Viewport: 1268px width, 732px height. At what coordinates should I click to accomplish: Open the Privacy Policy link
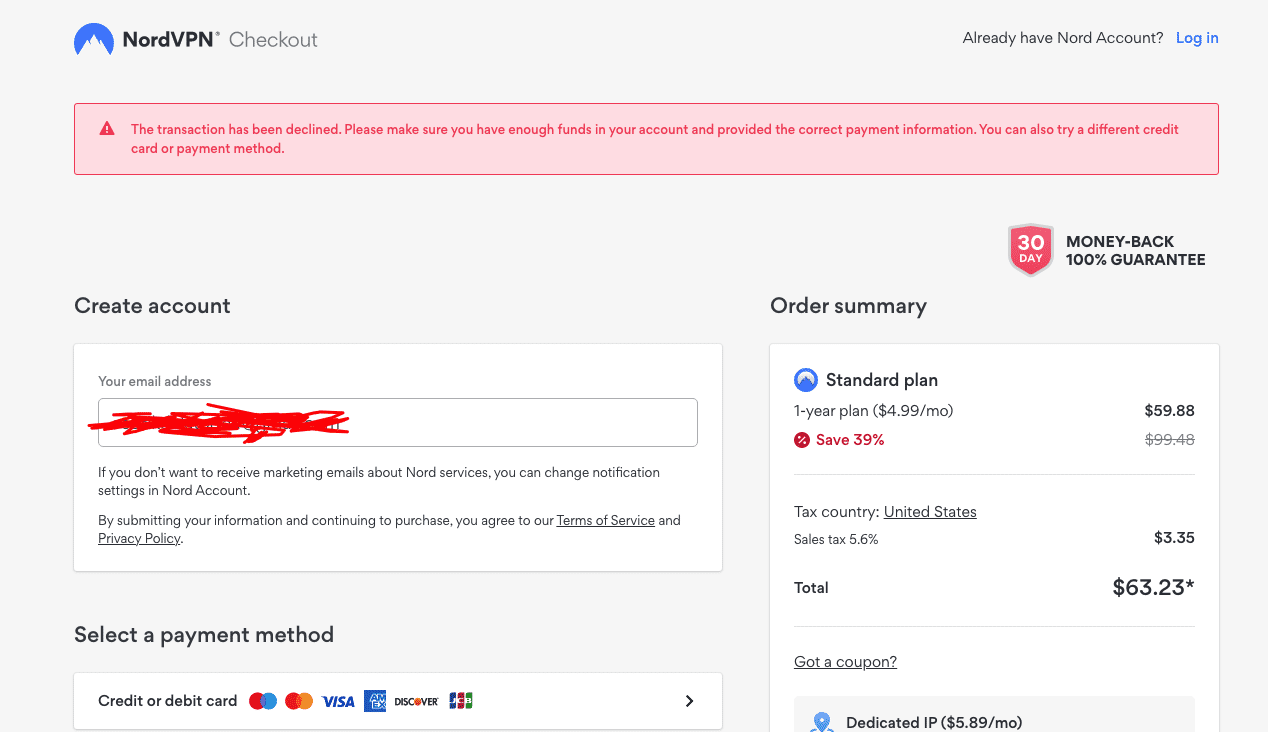coord(139,538)
